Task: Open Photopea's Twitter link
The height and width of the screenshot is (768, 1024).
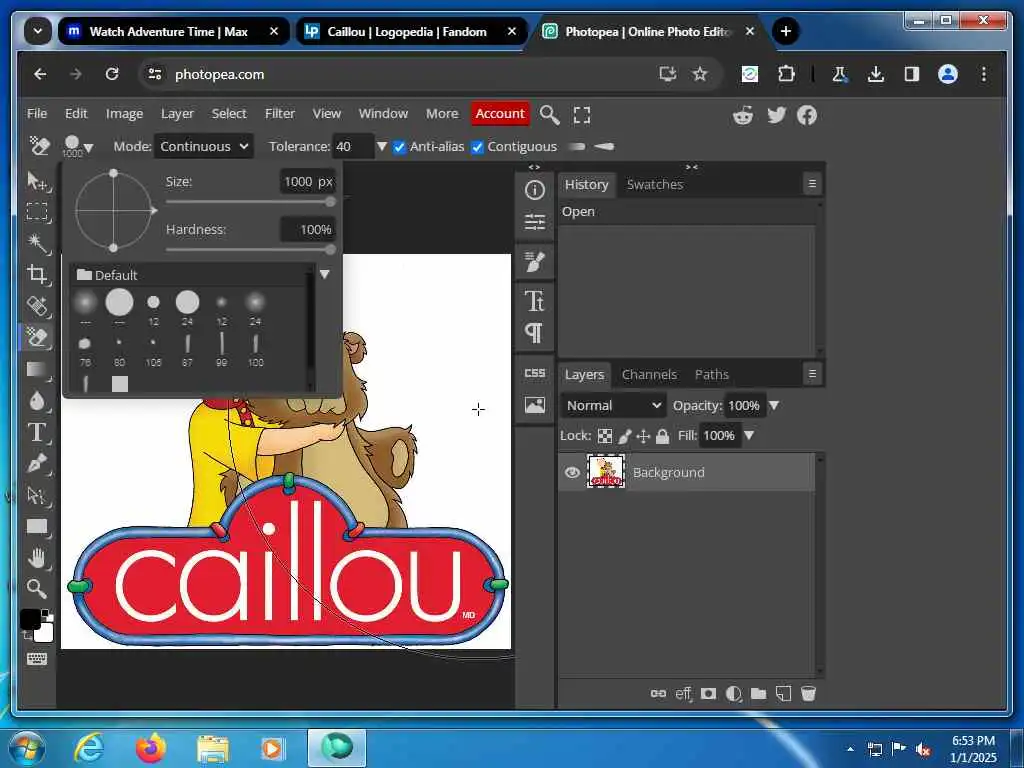Action: pyautogui.click(x=776, y=115)
